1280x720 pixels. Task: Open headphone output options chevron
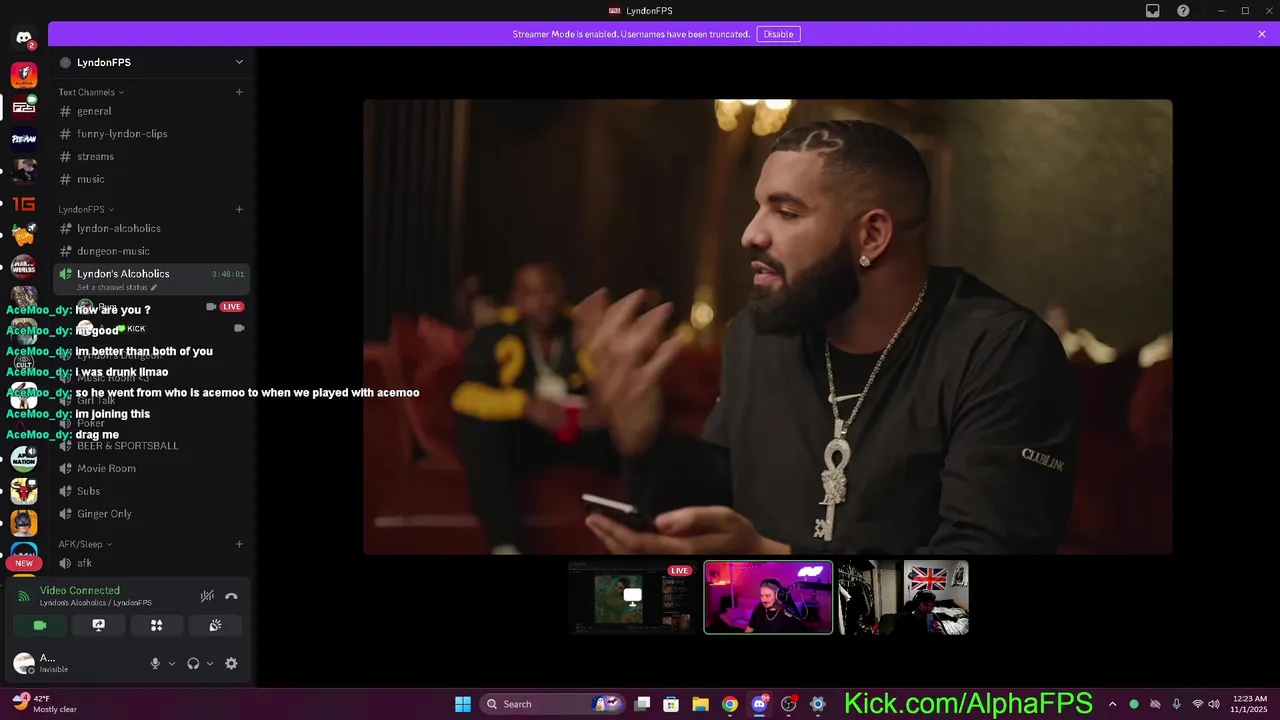point(210,664)
